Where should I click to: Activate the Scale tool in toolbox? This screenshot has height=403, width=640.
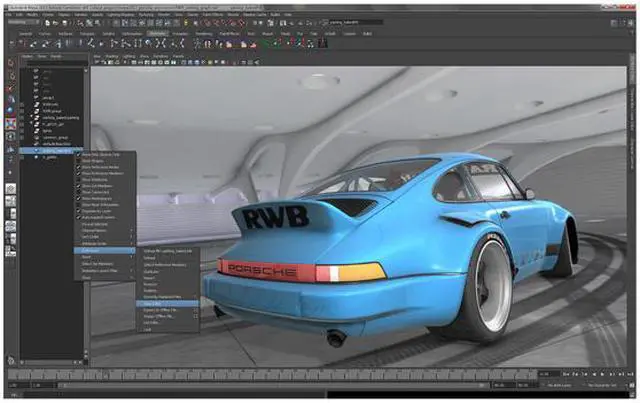point(11,123)
